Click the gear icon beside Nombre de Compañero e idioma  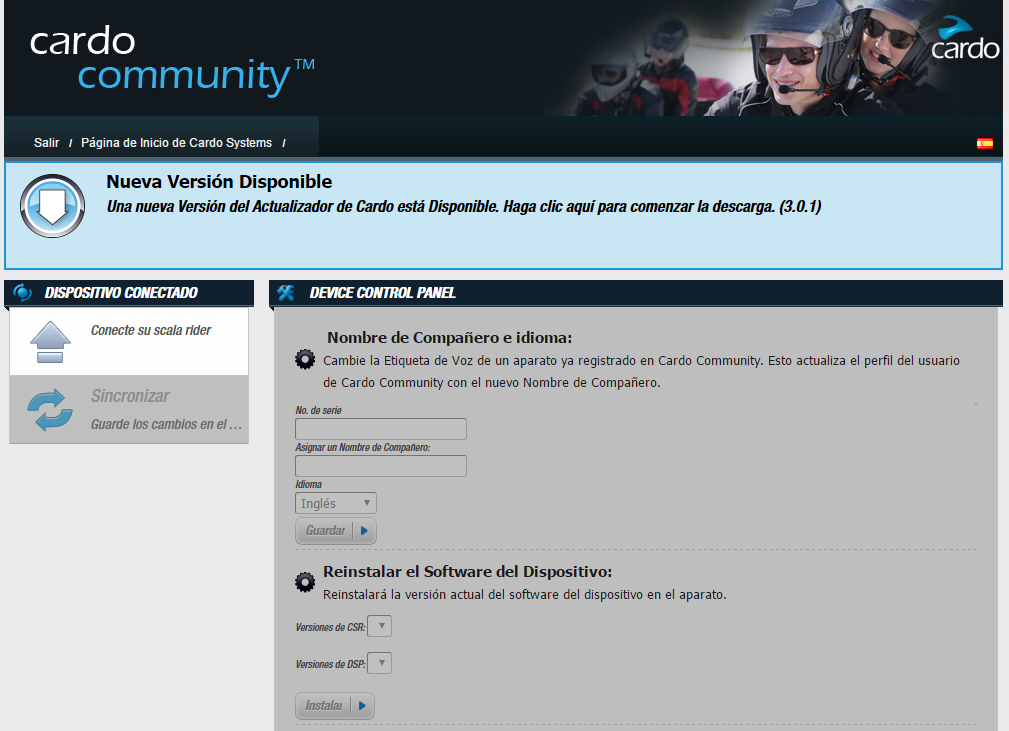[x=305, y=360]
